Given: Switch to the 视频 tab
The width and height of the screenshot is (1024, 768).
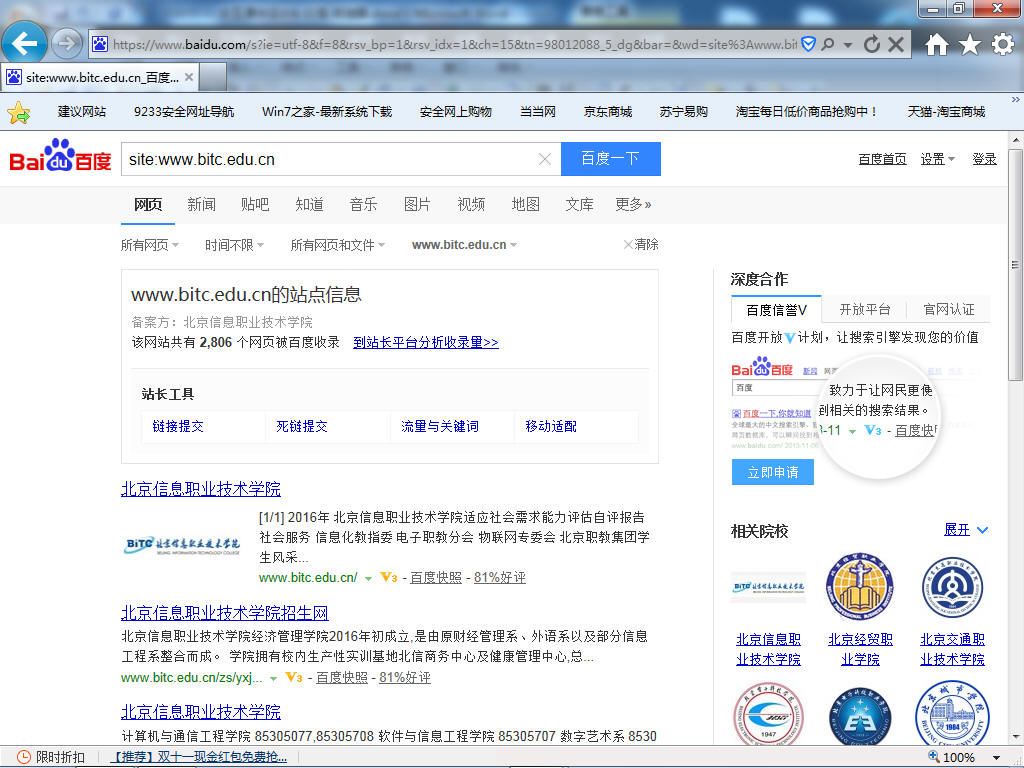Looking at the screenshot, I should coord(471,204).
